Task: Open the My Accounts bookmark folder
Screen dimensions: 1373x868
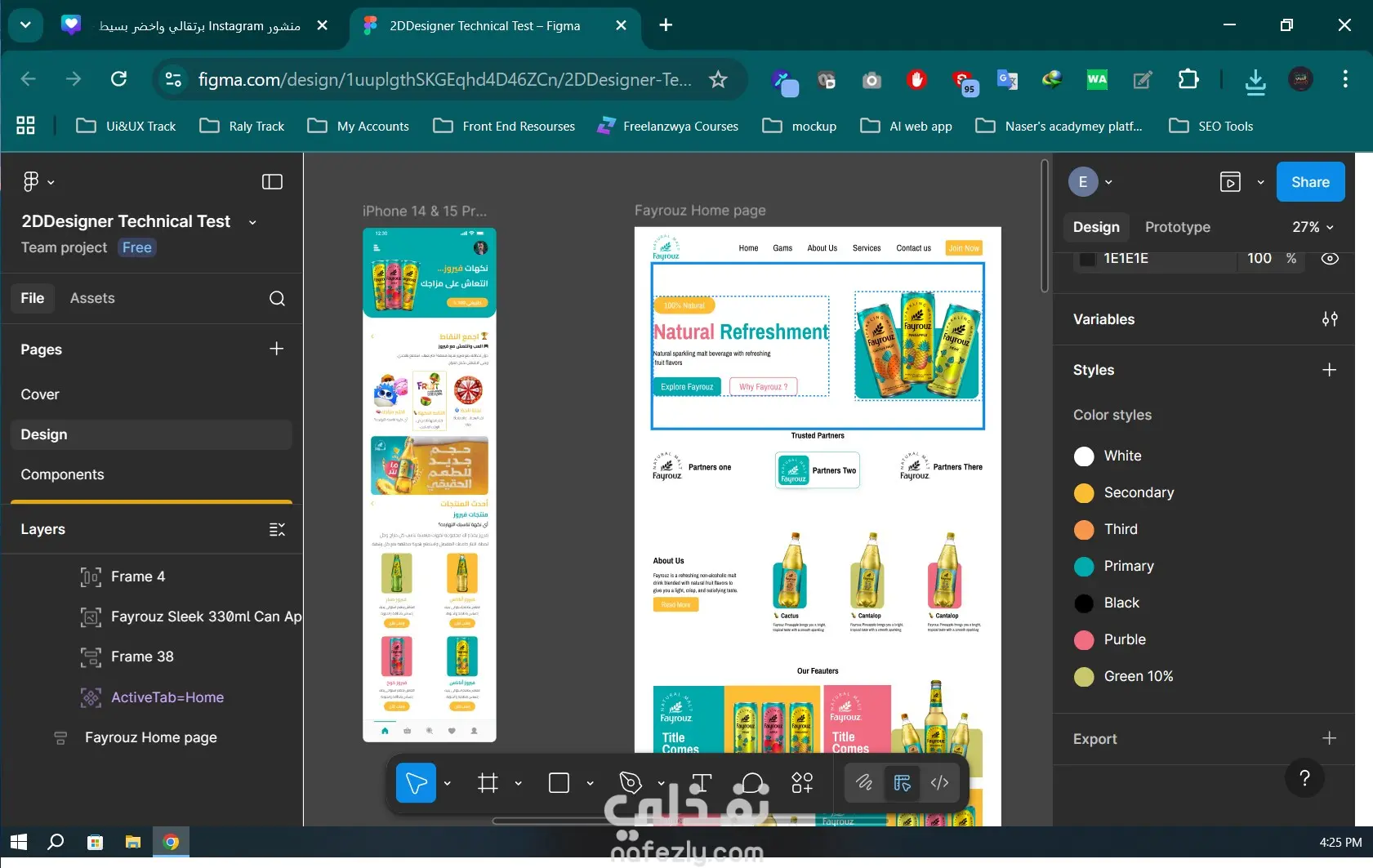Action: pos(359,126)
